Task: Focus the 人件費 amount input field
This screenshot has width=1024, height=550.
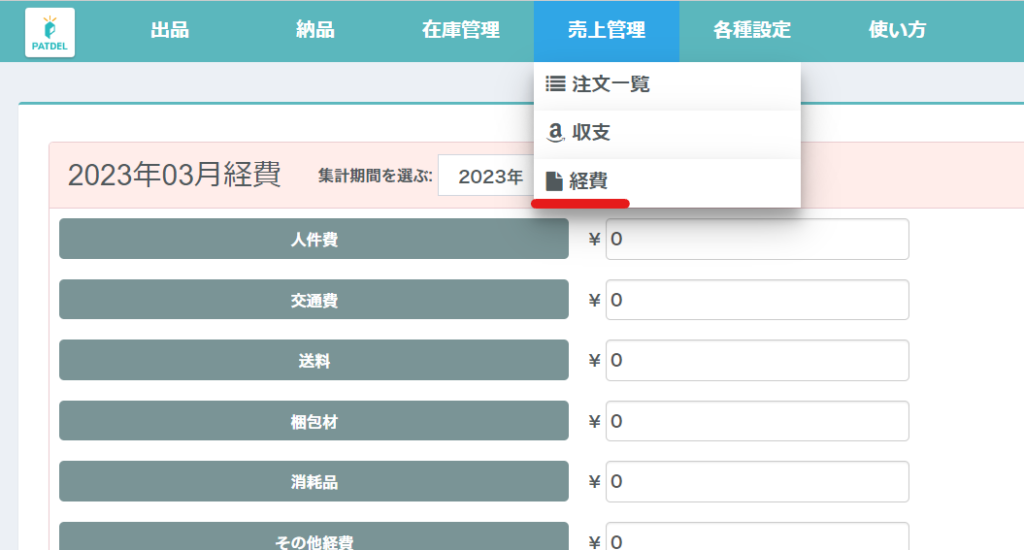Action: click(757, 239)
